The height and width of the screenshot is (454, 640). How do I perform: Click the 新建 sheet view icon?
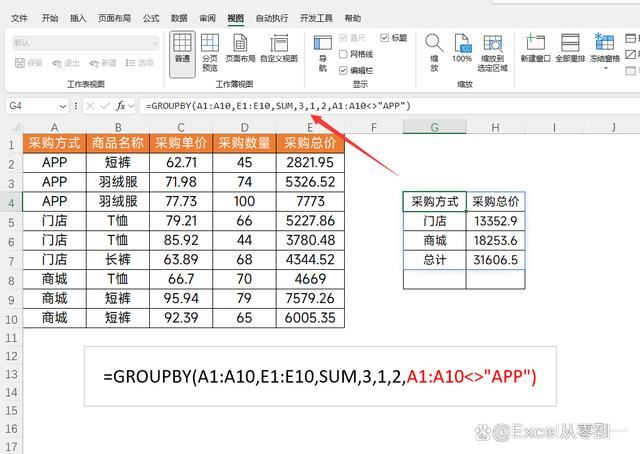coord(94,63)
